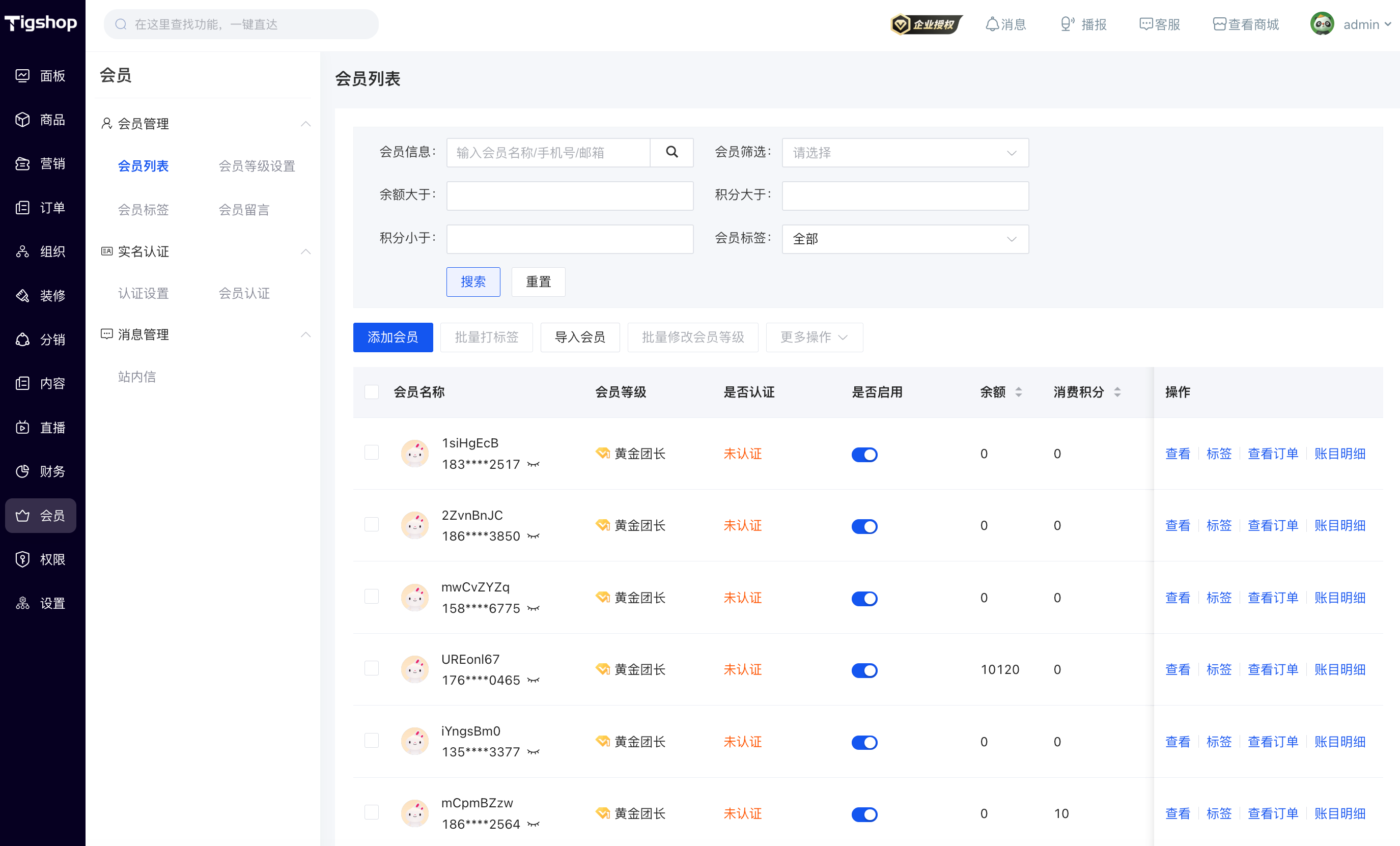The width and height of the screenshot is (1400, 846).
Task: Reveal phone number for 1siHgEcB
Action: tap(533, 465)
